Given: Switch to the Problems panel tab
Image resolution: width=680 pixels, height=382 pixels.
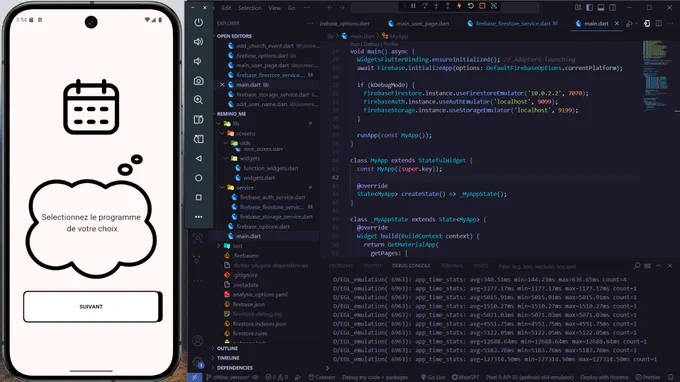Looking at the screenshot, I should coord(341,266).
